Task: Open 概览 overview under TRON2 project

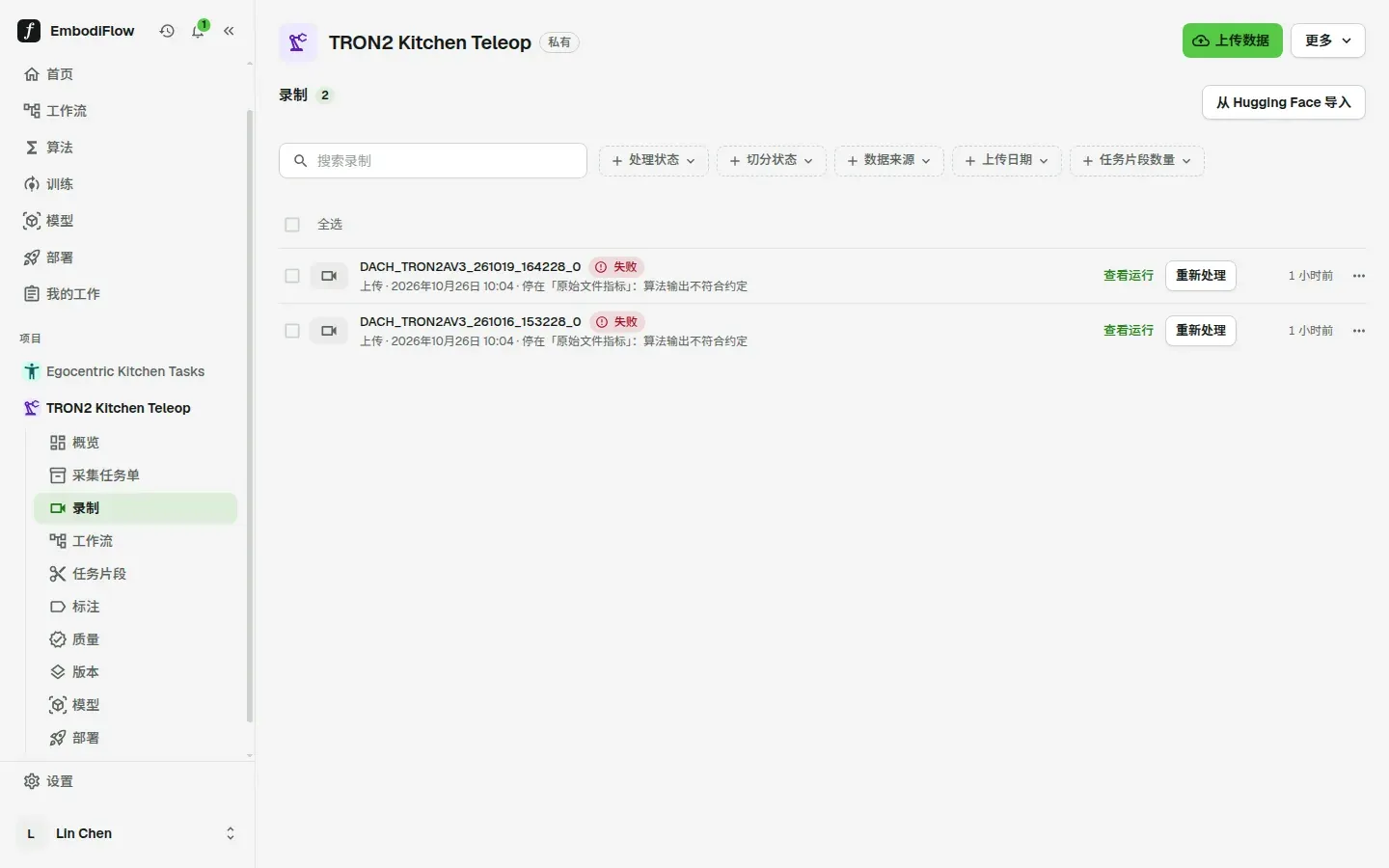Action: 136,443
